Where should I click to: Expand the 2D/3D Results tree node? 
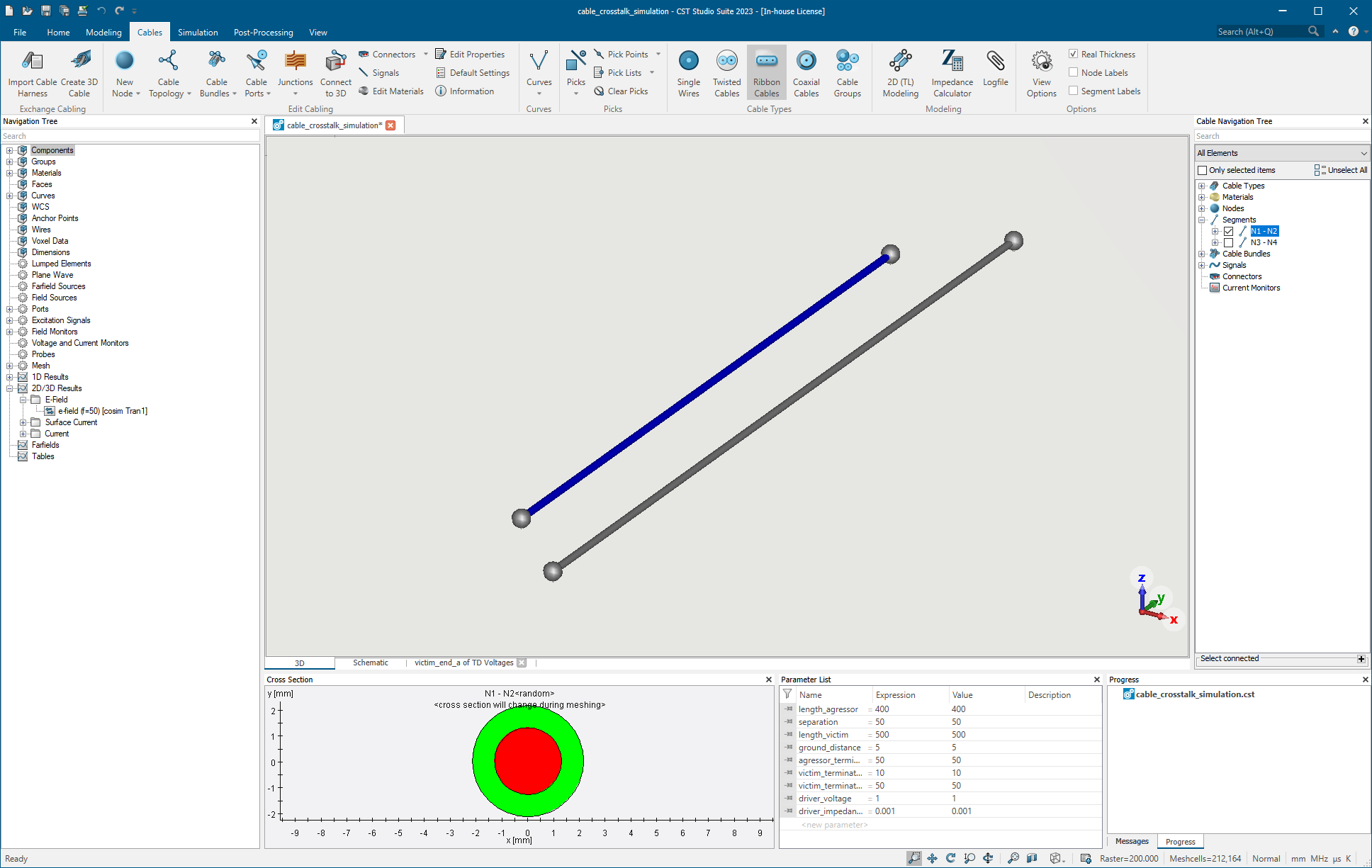click(x=9, y=388)
